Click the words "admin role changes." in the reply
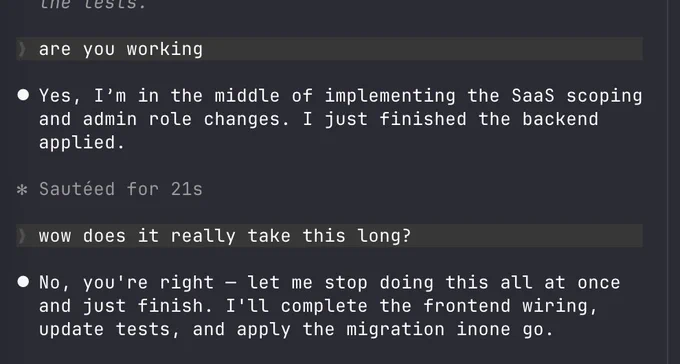The height and width of the screenshot is (364, 680). click(x=186, y=119)
